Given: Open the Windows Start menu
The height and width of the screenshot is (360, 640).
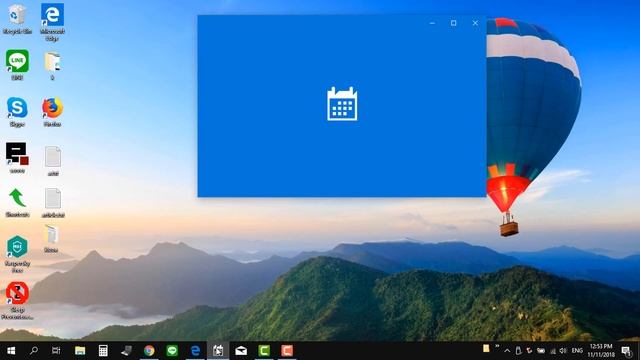Looking at the screenshot, I should coord(11,351).
